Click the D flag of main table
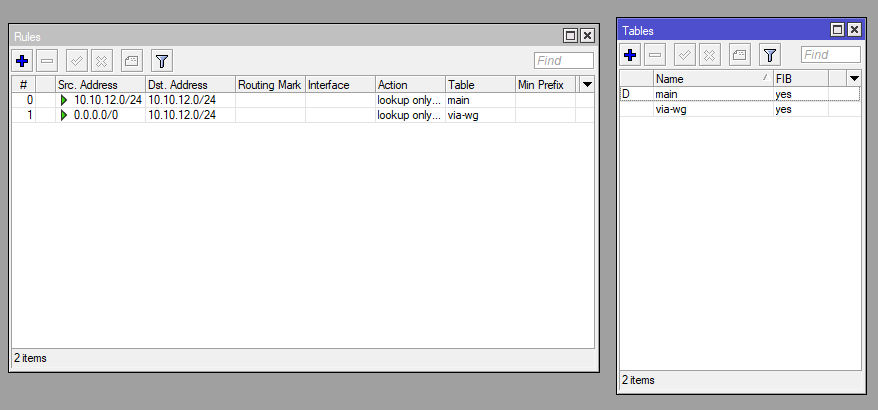The height and width of the screenshot is (410, 878). 625,94
